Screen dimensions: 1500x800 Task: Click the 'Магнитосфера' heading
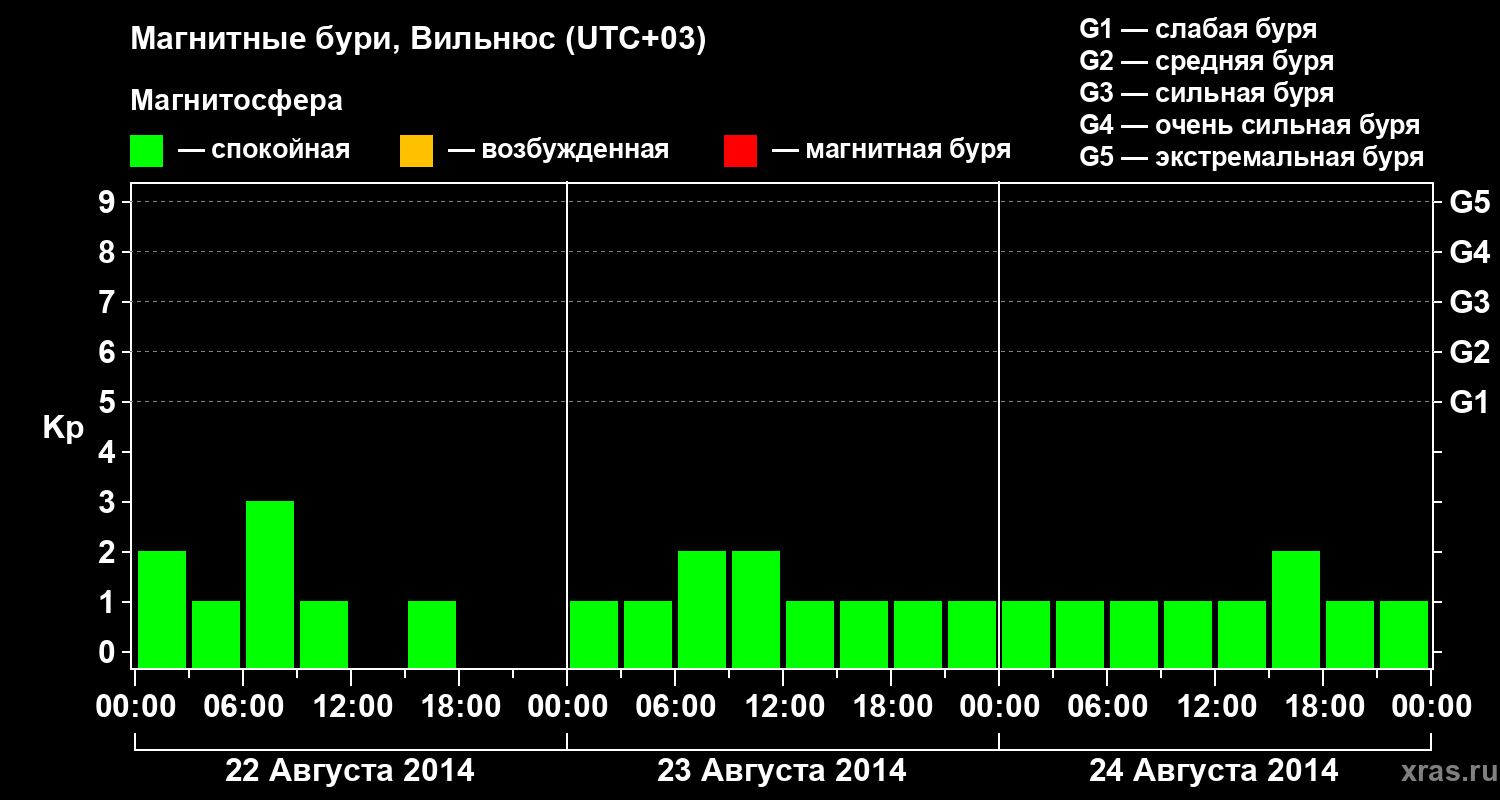(x=236, y=101)
